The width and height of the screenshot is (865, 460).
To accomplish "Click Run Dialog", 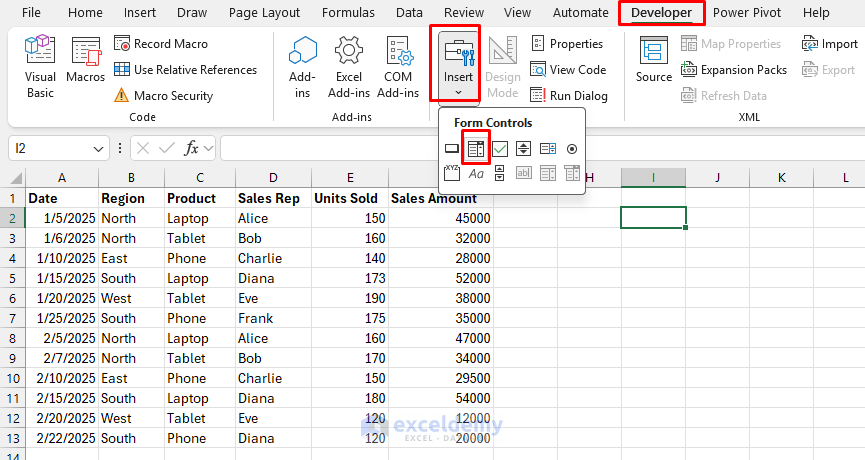I will 569,95.
